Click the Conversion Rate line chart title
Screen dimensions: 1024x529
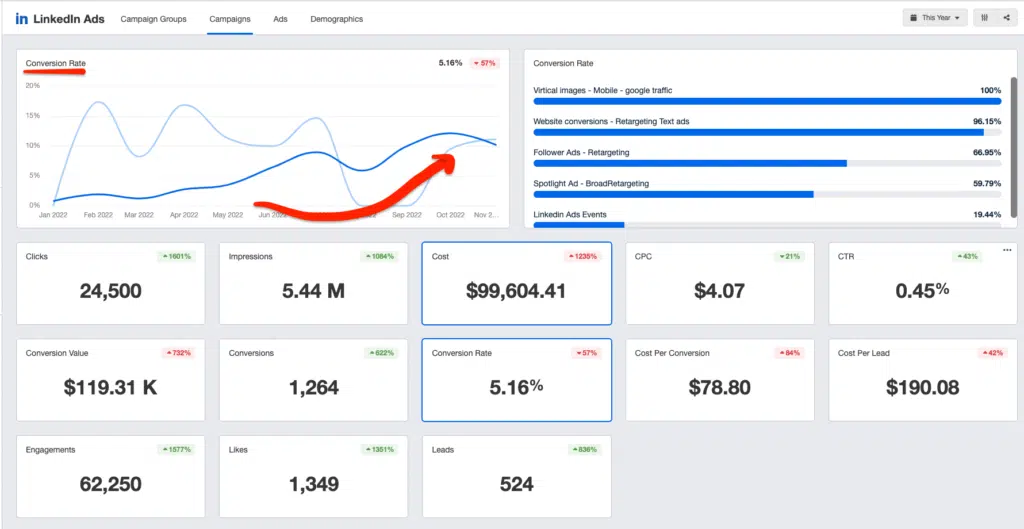[x=55, y=64]
